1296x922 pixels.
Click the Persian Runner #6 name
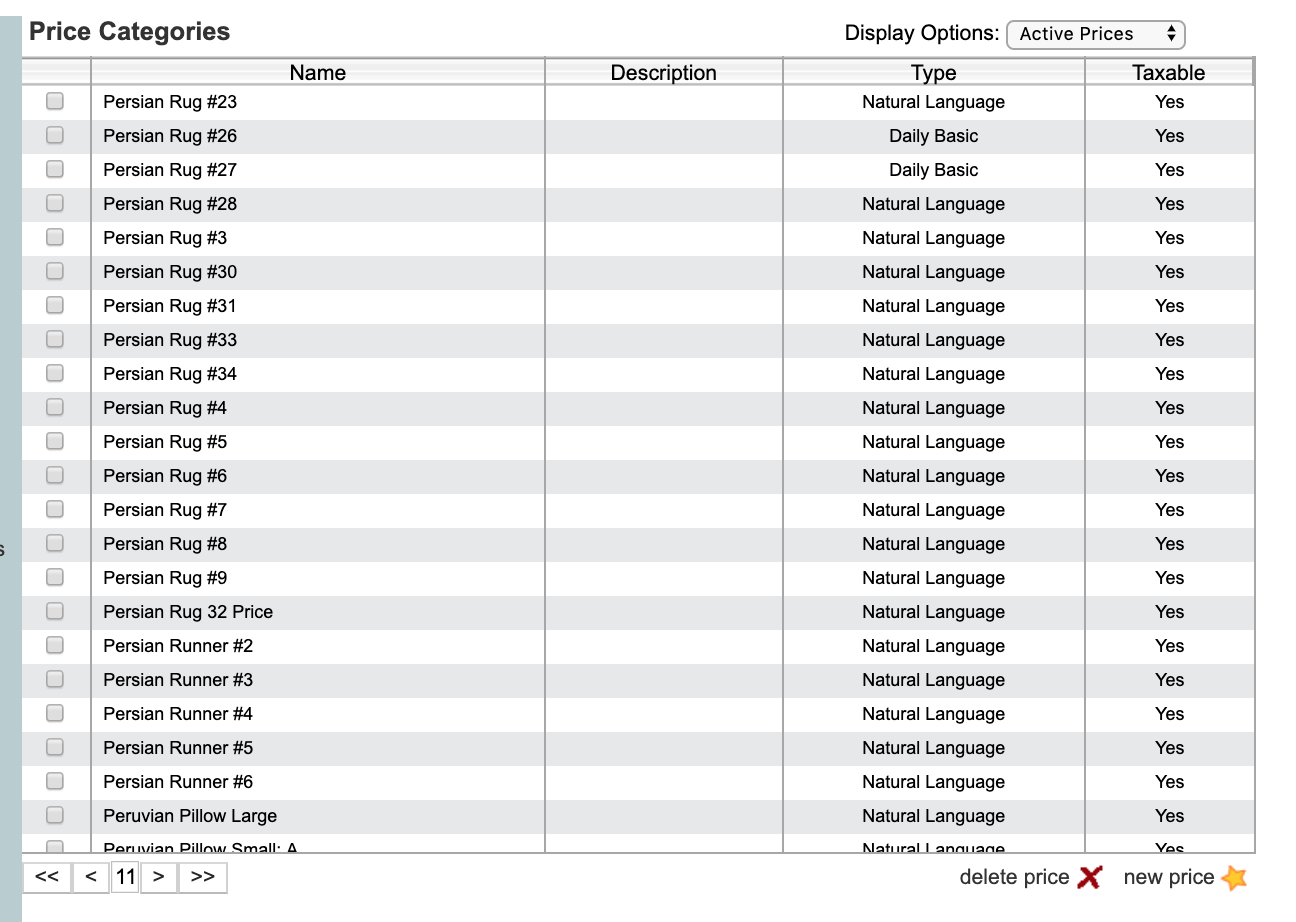coord(178,782)
